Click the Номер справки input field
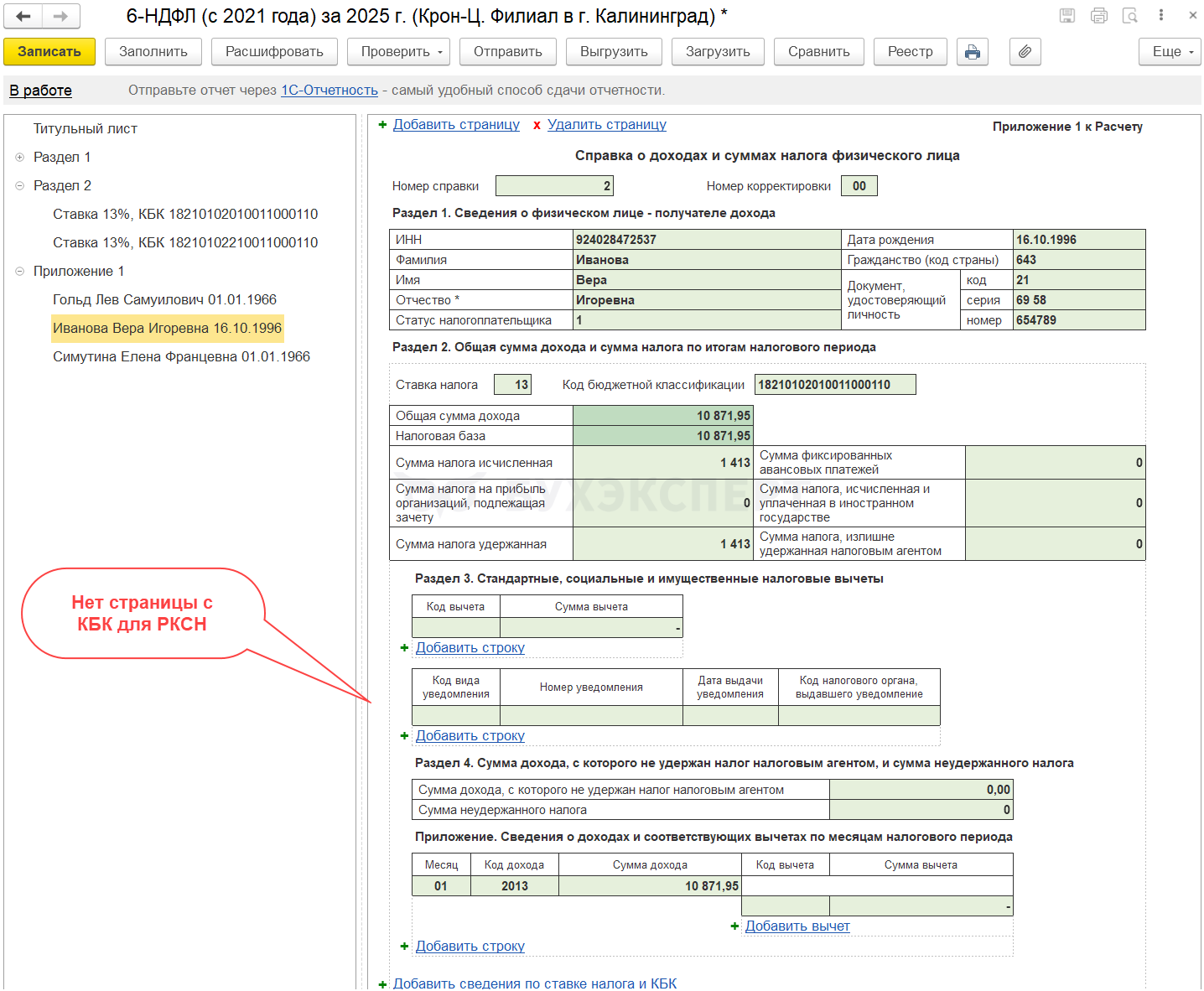 tap(554, 186)
